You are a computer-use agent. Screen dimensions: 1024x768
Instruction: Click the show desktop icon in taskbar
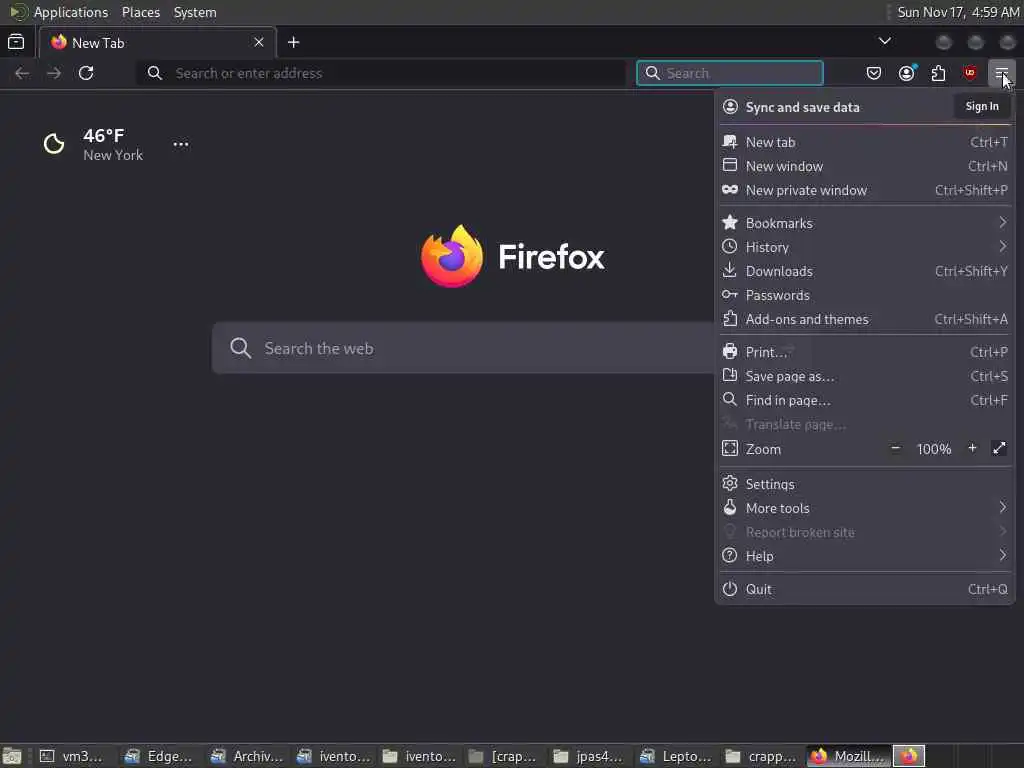pos(12,756)
